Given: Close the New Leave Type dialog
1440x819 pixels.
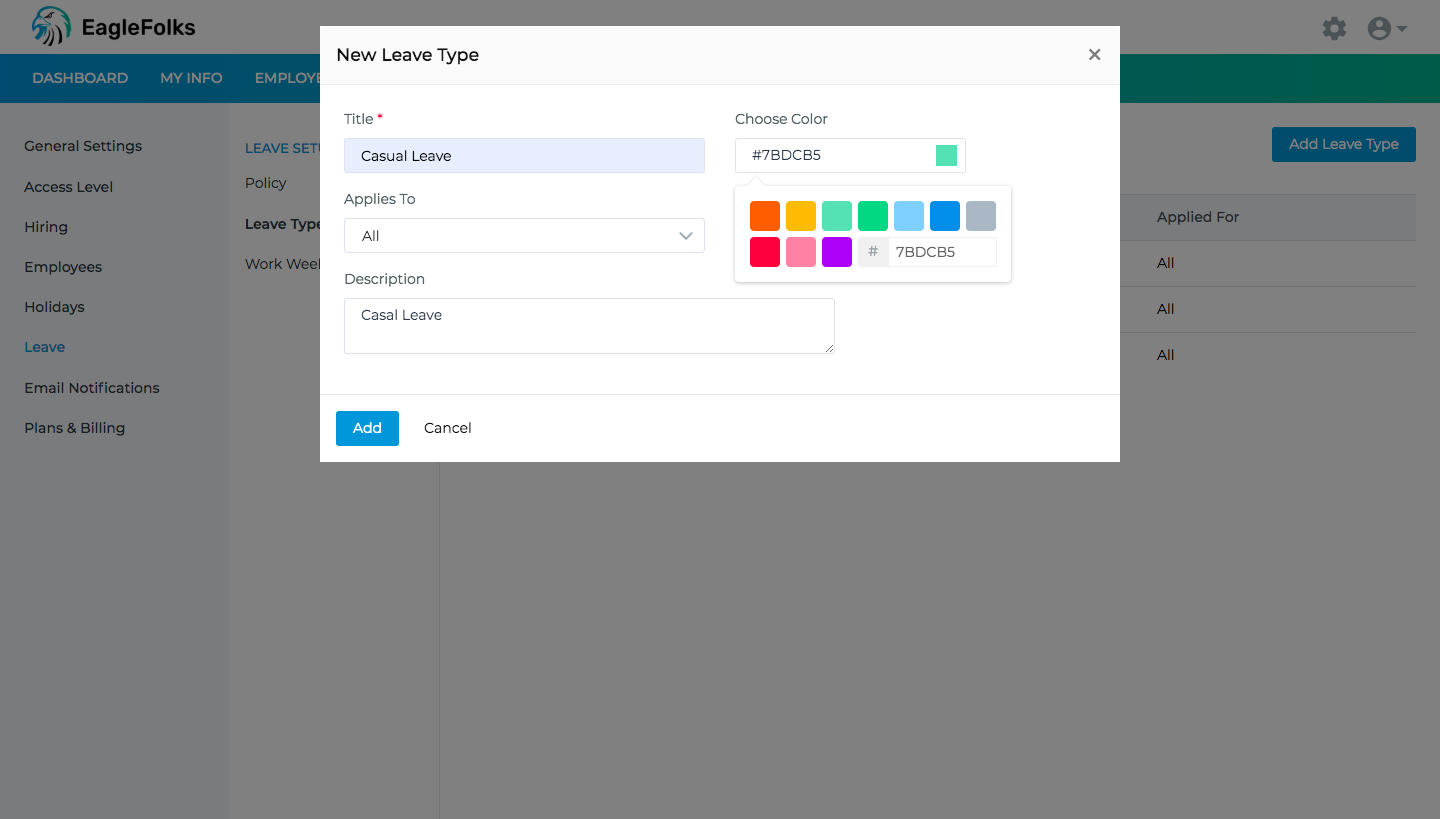Looking at the screenshot, I should [x=1094, y=55].
